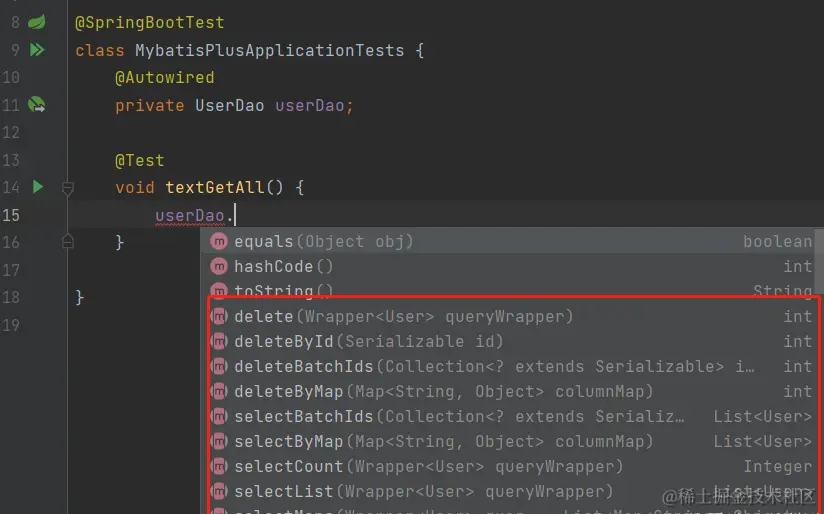Click method icon beside equals suggestion
Screen dimensions: 824x514
(220, 242)
